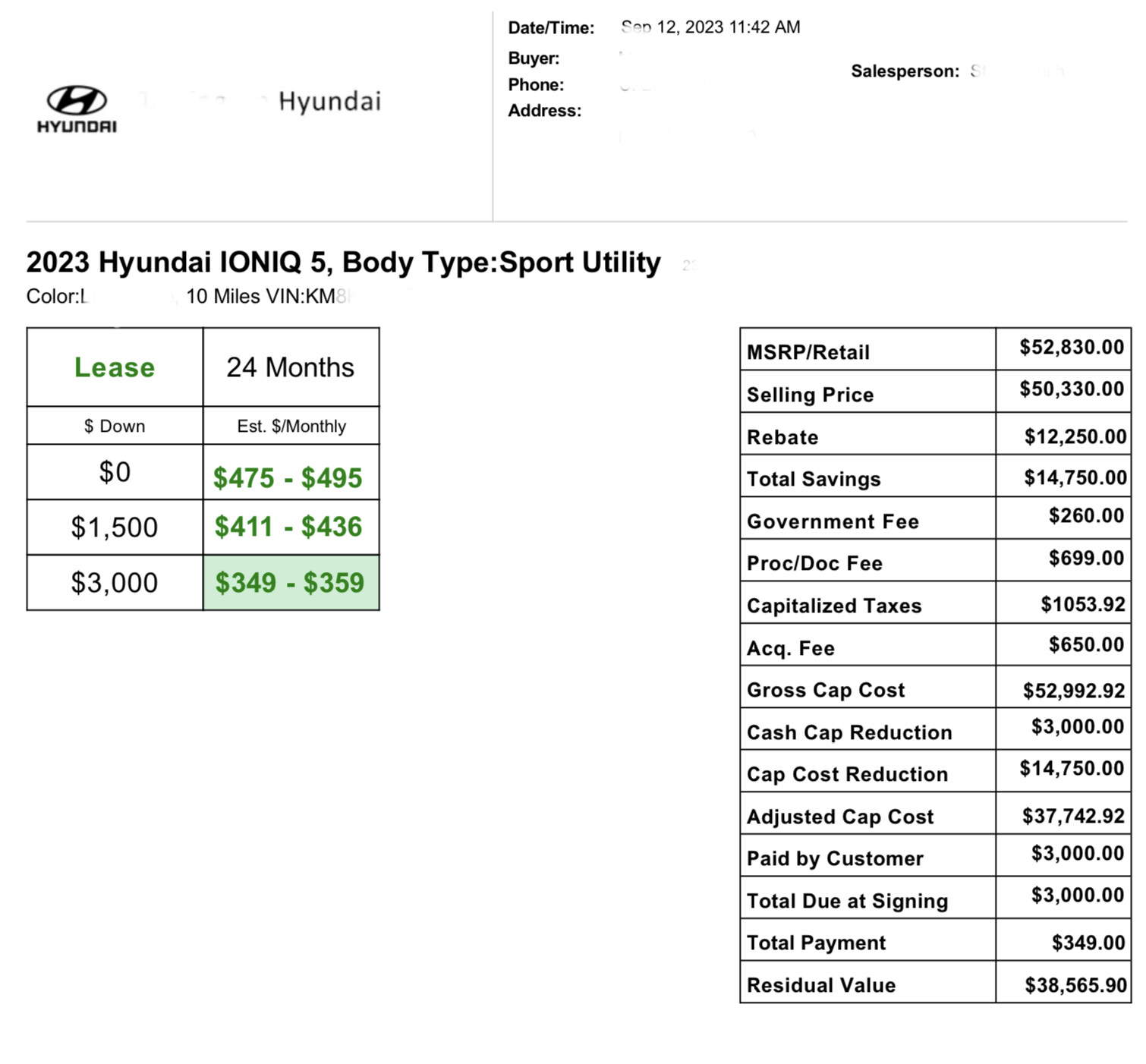This screenshot has width=1146, height=1064.
Task: Click the Residual Value amount
Action: [x=1075, y=985]
